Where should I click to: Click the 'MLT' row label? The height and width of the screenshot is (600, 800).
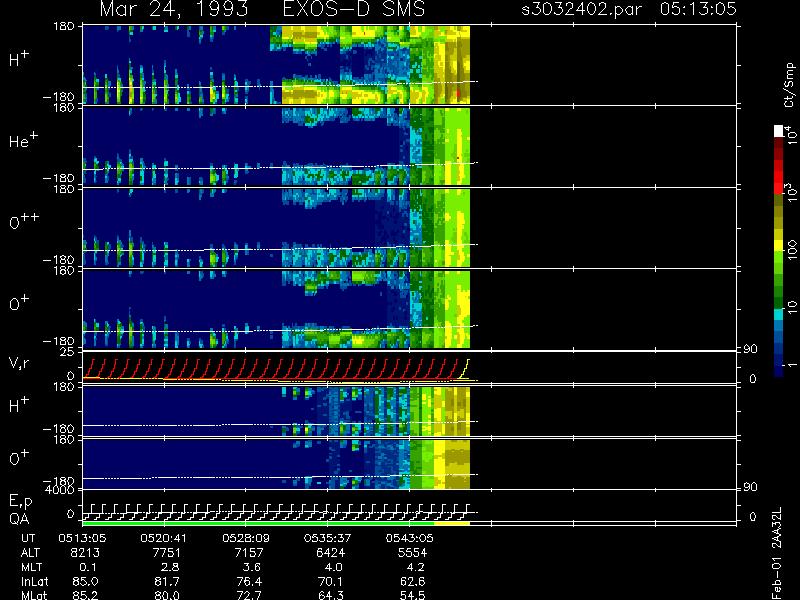[31, 567]
